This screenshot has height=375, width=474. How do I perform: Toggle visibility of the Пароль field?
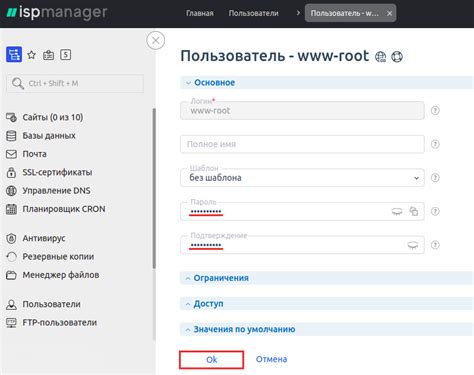(x=397, y=211)
